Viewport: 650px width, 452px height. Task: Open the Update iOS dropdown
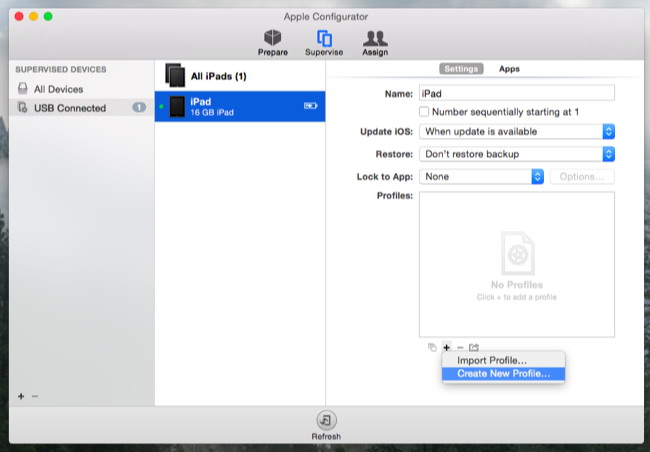coord(517,131)
